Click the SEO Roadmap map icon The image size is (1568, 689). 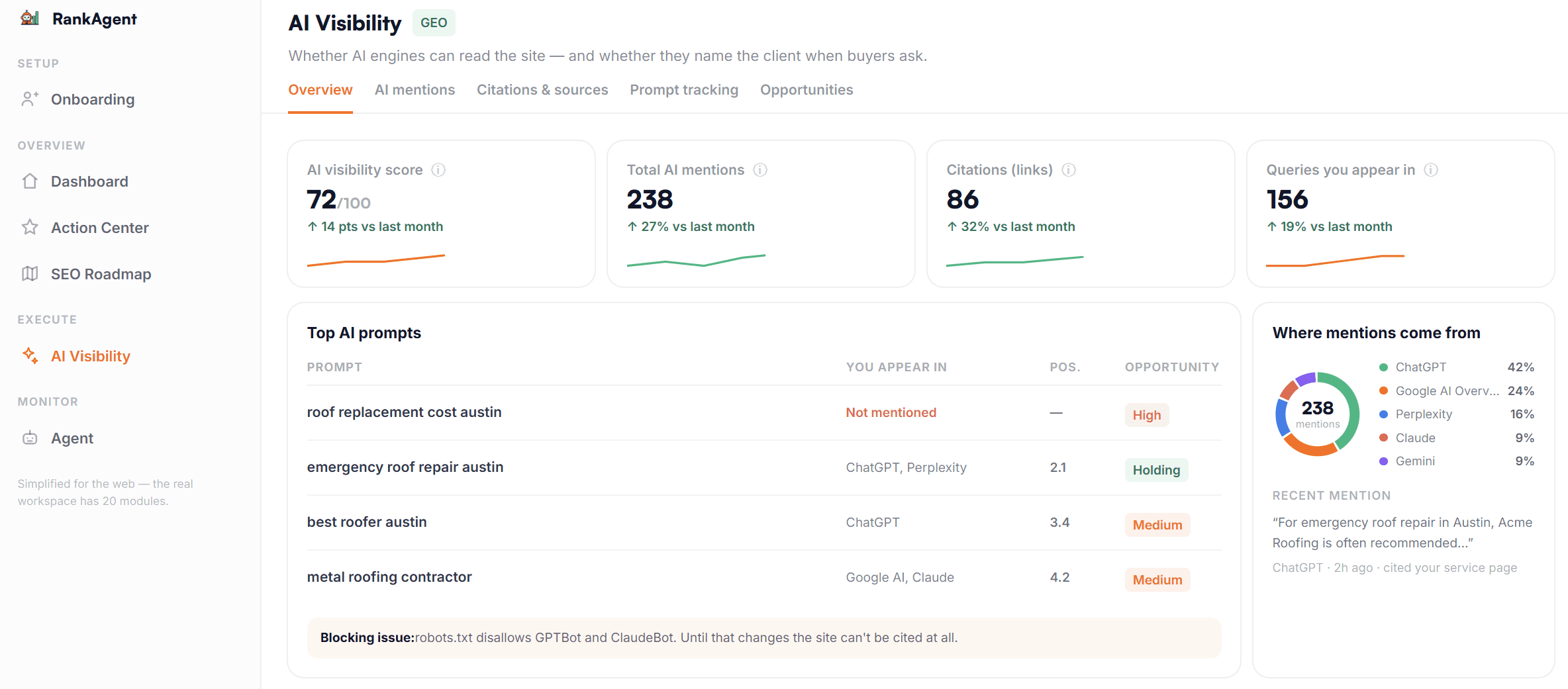pyautogui.click(x=30, y=274)
